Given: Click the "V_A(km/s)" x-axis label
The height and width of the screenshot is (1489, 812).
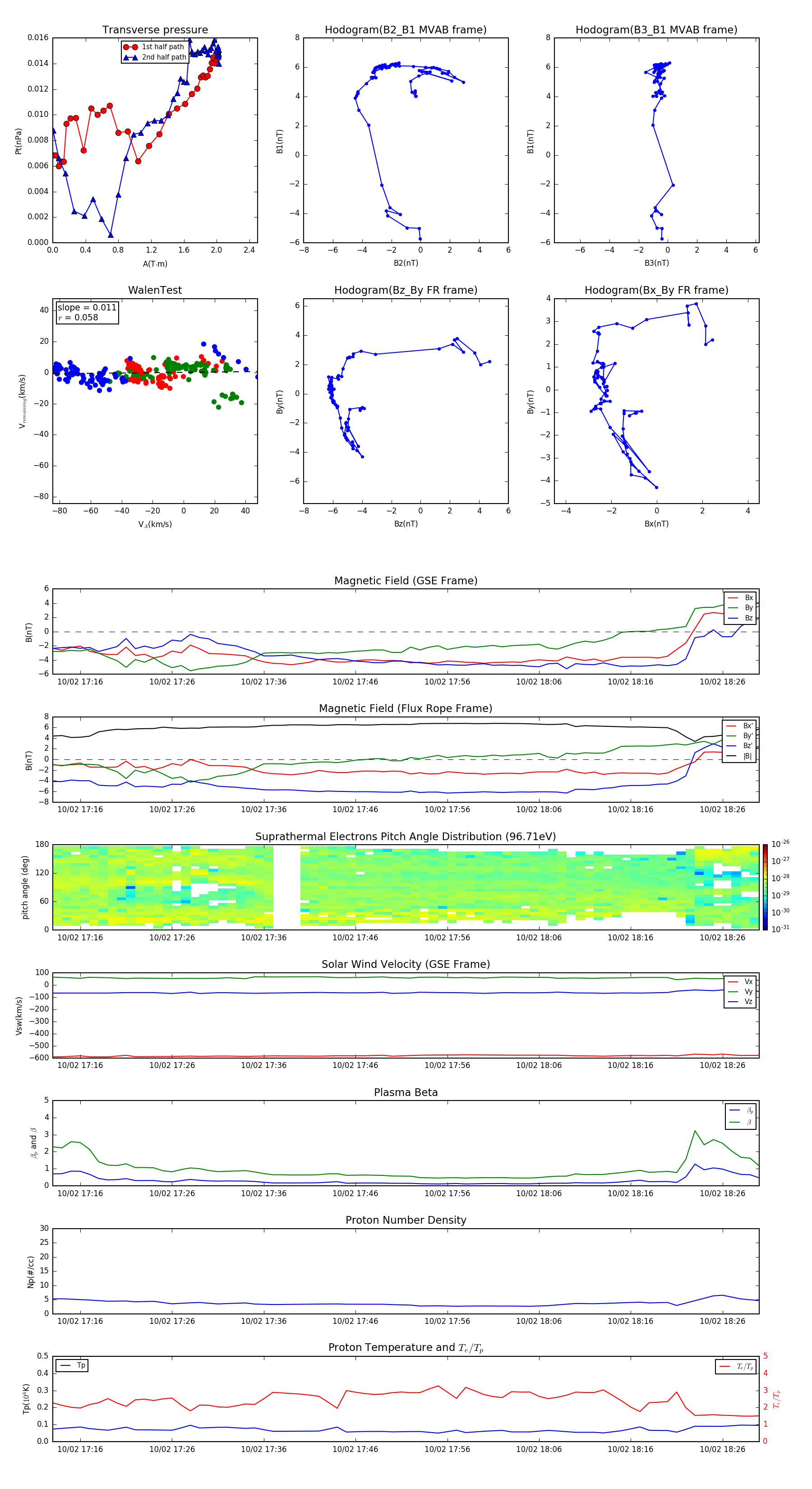Looking at the screenshot, I should pyautogui.click(x=155, y=524).
